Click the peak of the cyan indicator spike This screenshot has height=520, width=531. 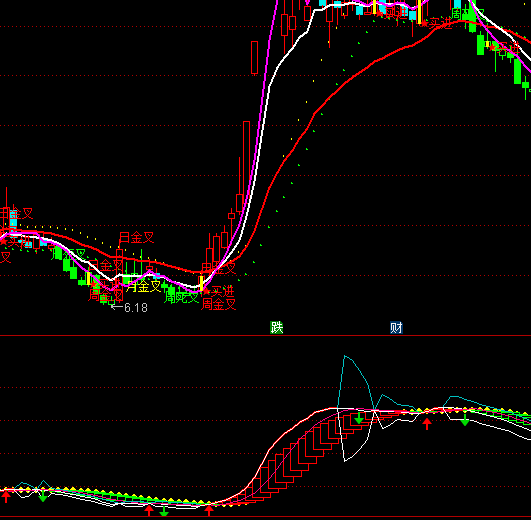(x=344, y=356)
